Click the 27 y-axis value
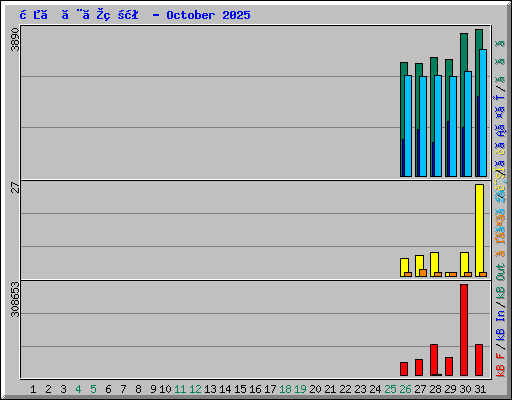The width and height of the screenshot is (512, 400). pyautogui.click(x=15, y=188)
